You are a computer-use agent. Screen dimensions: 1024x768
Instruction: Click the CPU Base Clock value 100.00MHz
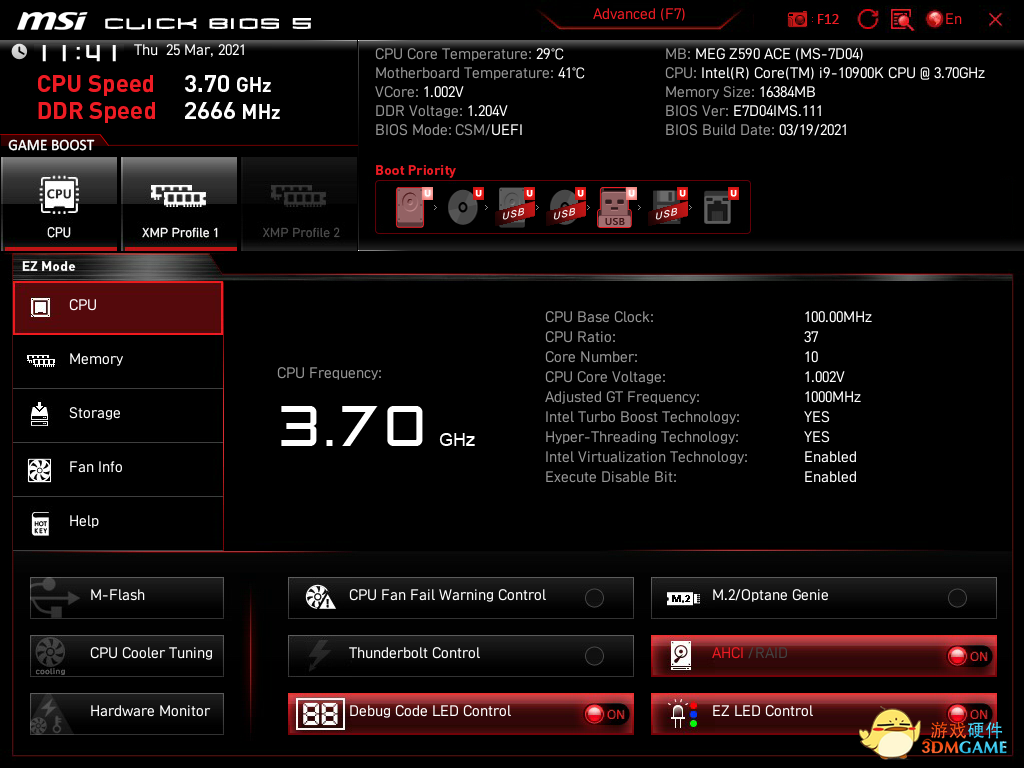tap(837, 317)
